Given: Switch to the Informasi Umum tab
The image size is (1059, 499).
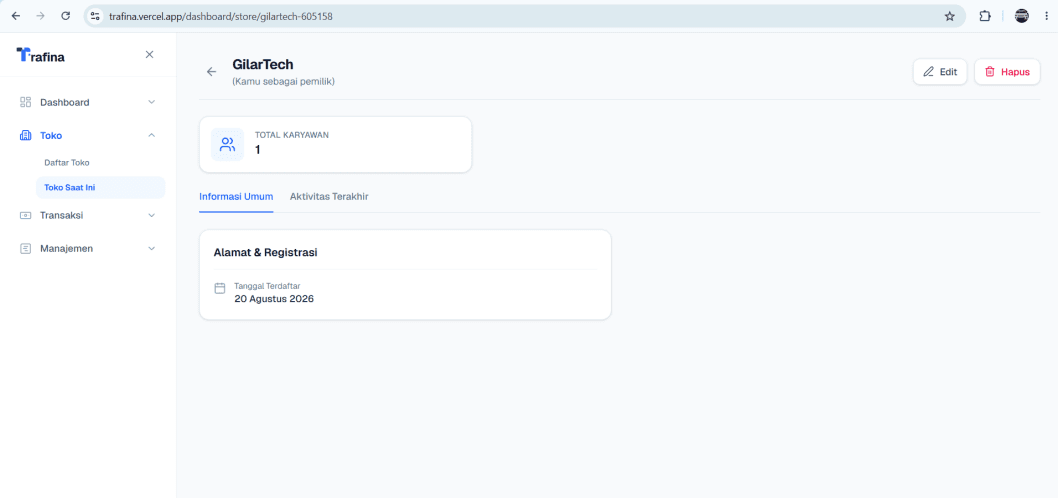Looking at the screenshot, I should (x=236, y=196).
